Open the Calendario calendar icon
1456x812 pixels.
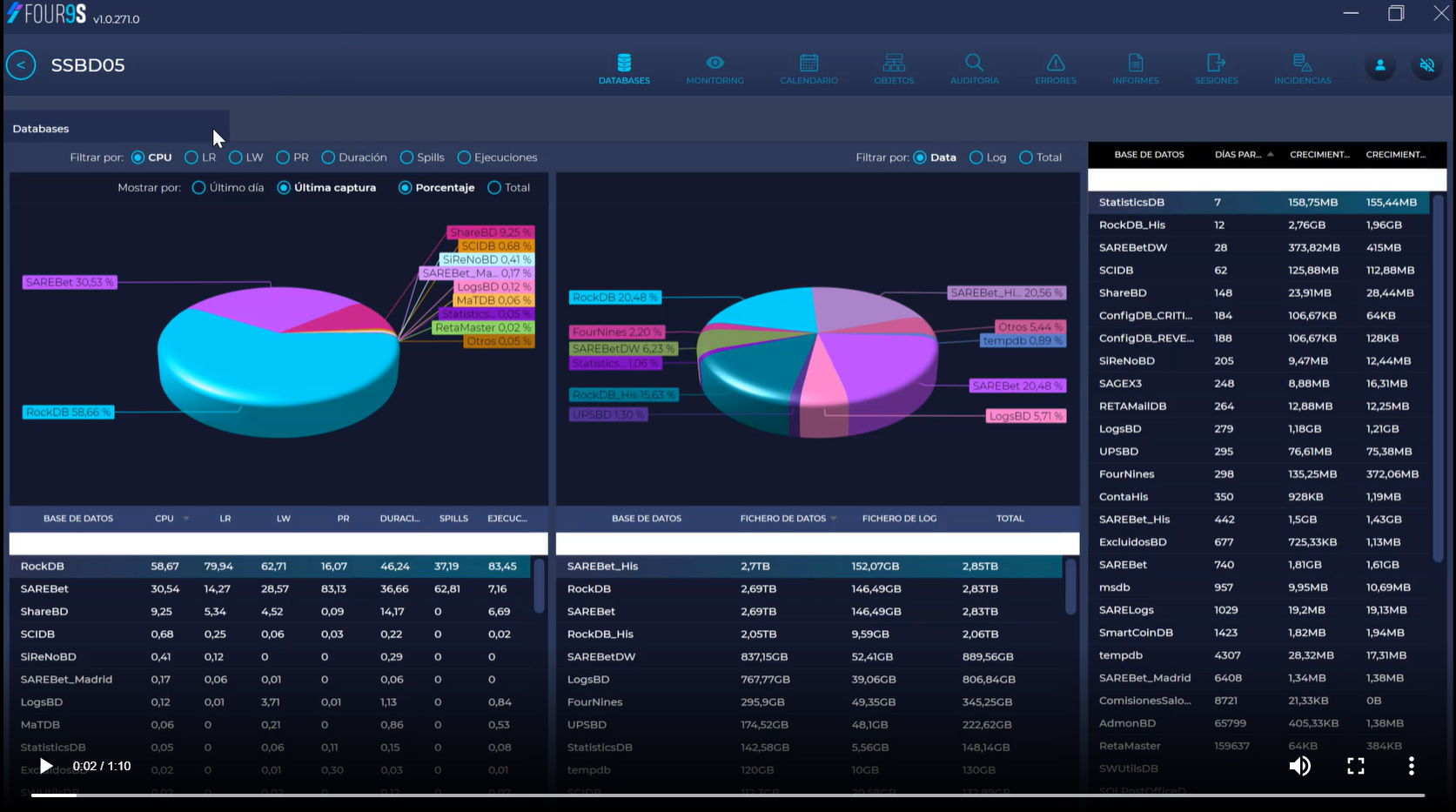[x=809, y=63]
